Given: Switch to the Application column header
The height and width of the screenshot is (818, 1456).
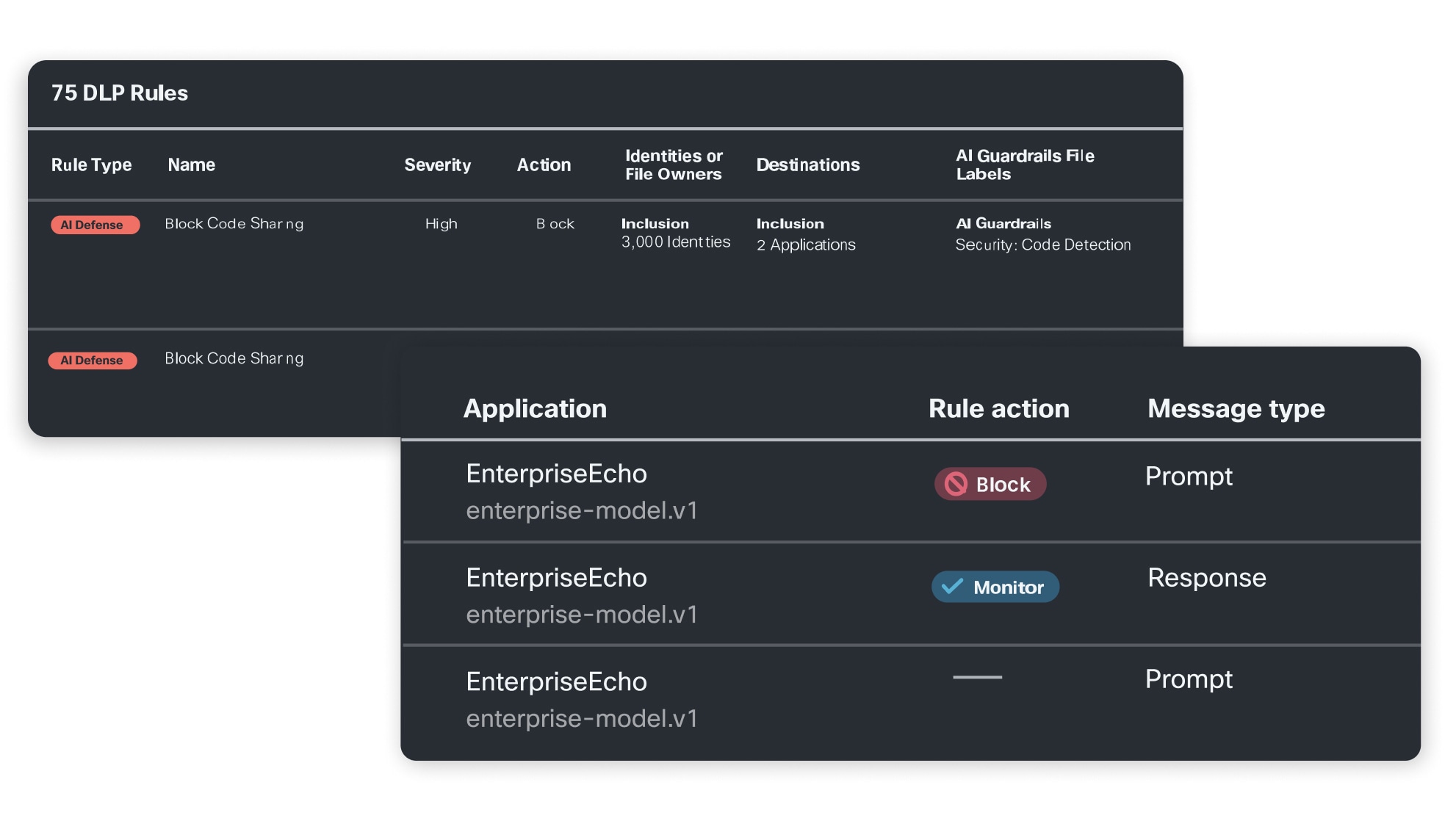Looking at the screenshot, I should [535, 408].
